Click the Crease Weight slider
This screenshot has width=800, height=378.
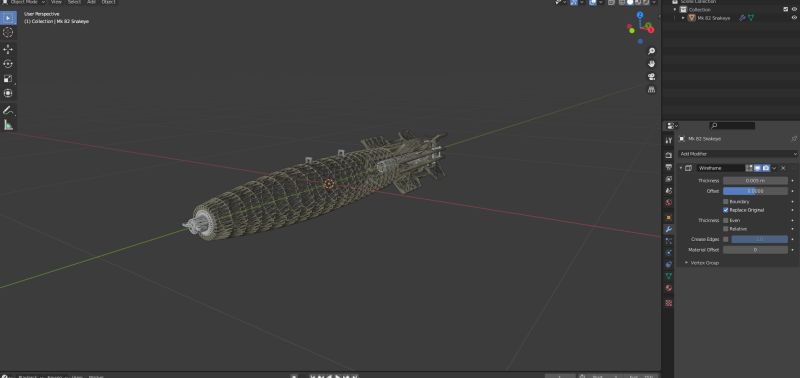760,239
